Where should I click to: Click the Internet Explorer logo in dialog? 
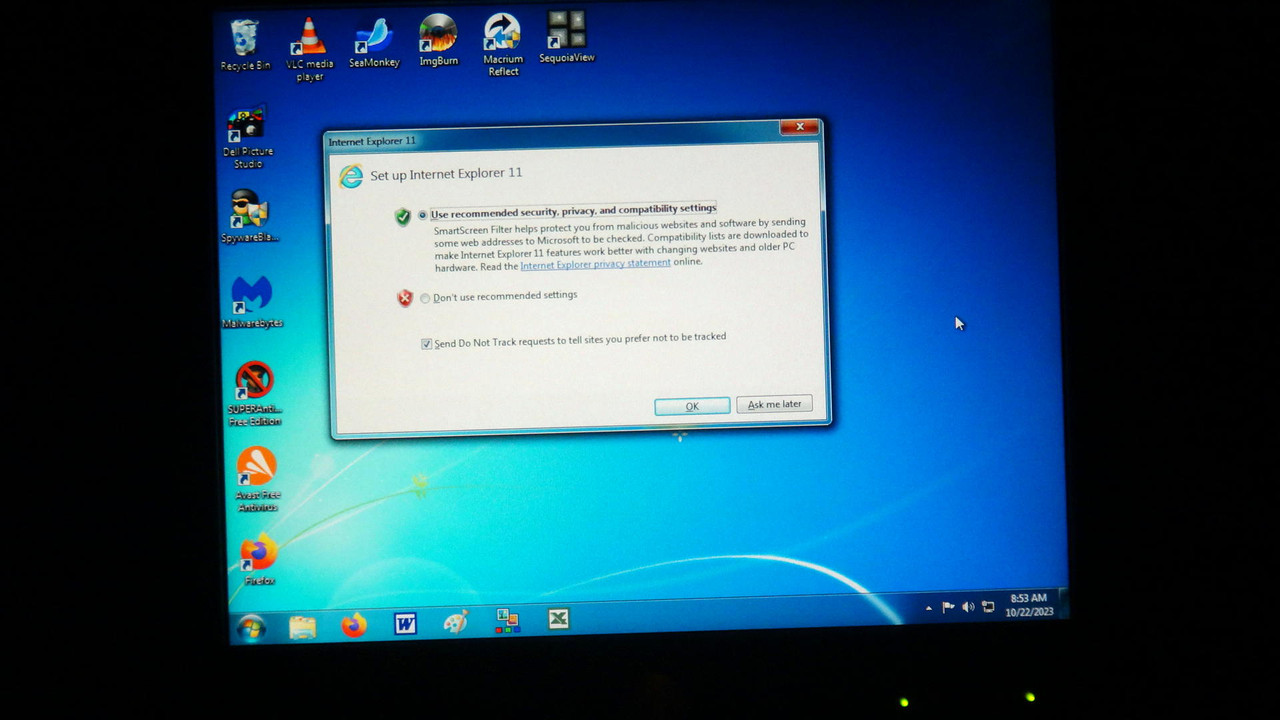351,177
